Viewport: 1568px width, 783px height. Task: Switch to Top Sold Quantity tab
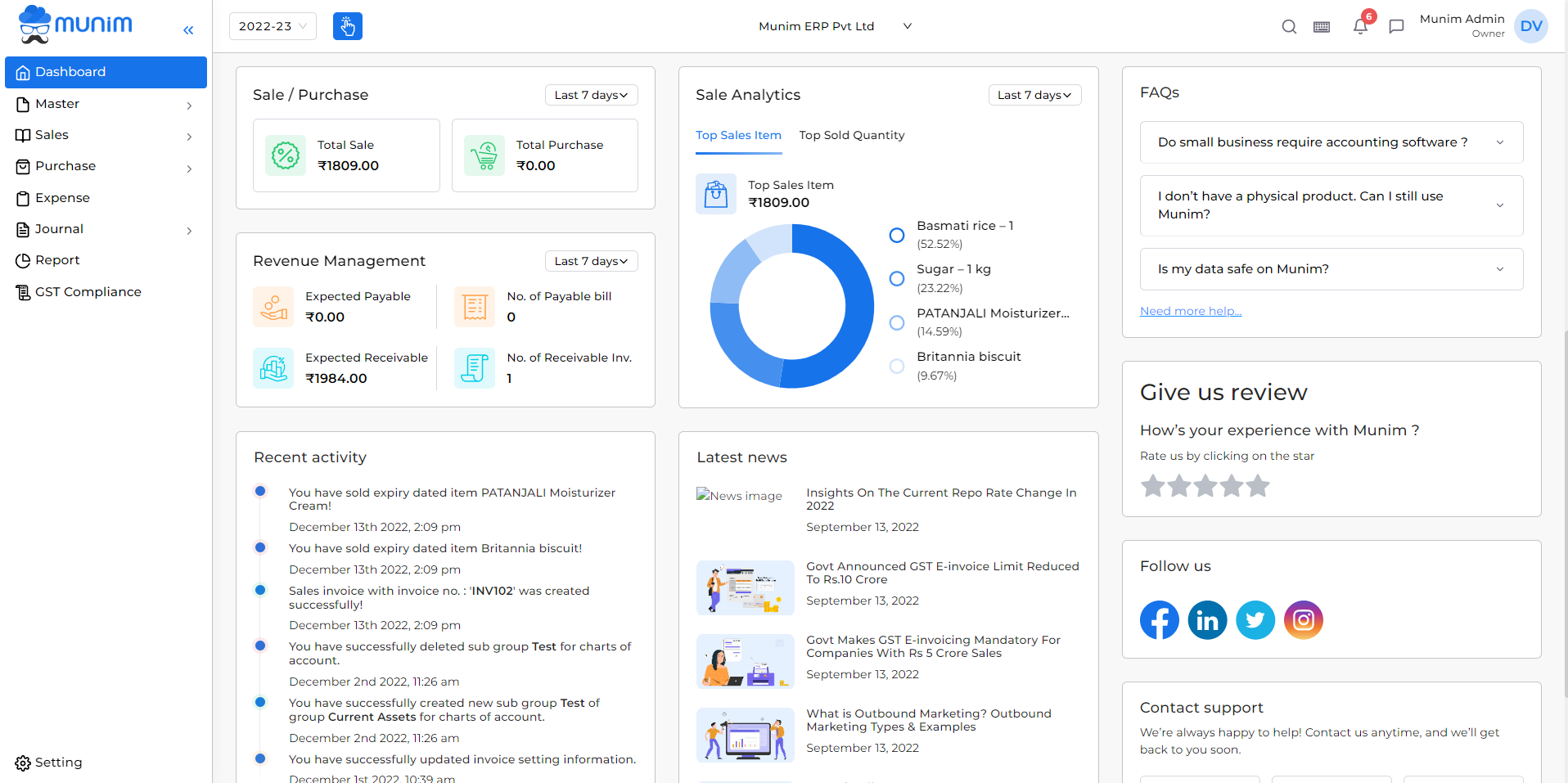(x=851, y=135)
